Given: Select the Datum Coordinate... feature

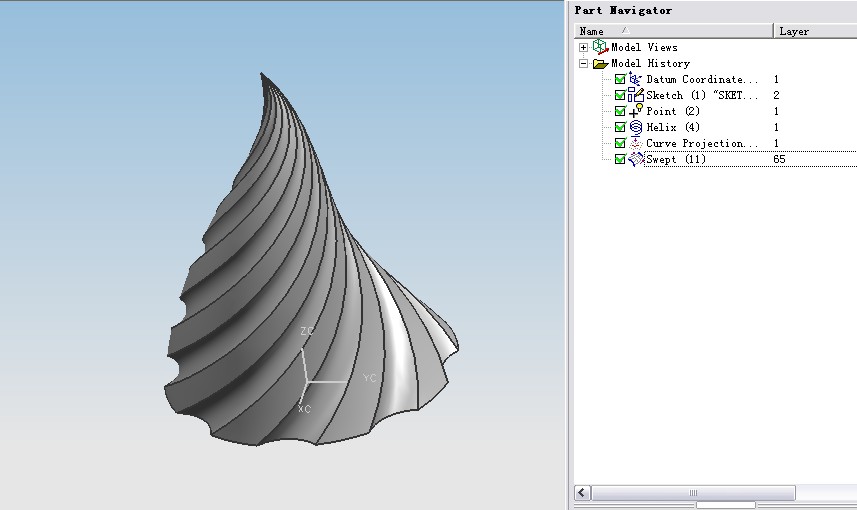Looking at the screenshot, I should point(702,79).
